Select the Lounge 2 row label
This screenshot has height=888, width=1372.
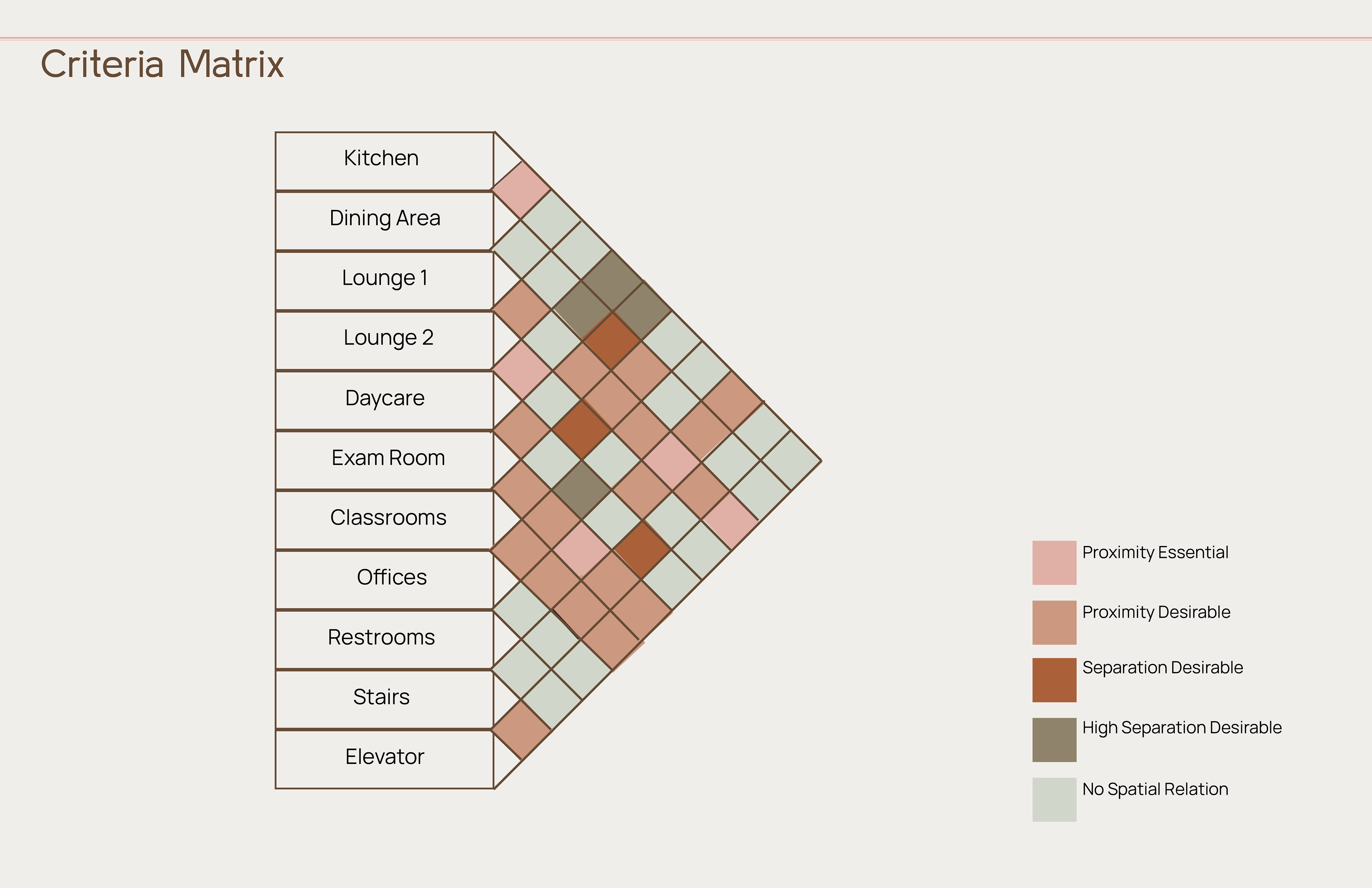pyautogui.click(x=384, y=341)
